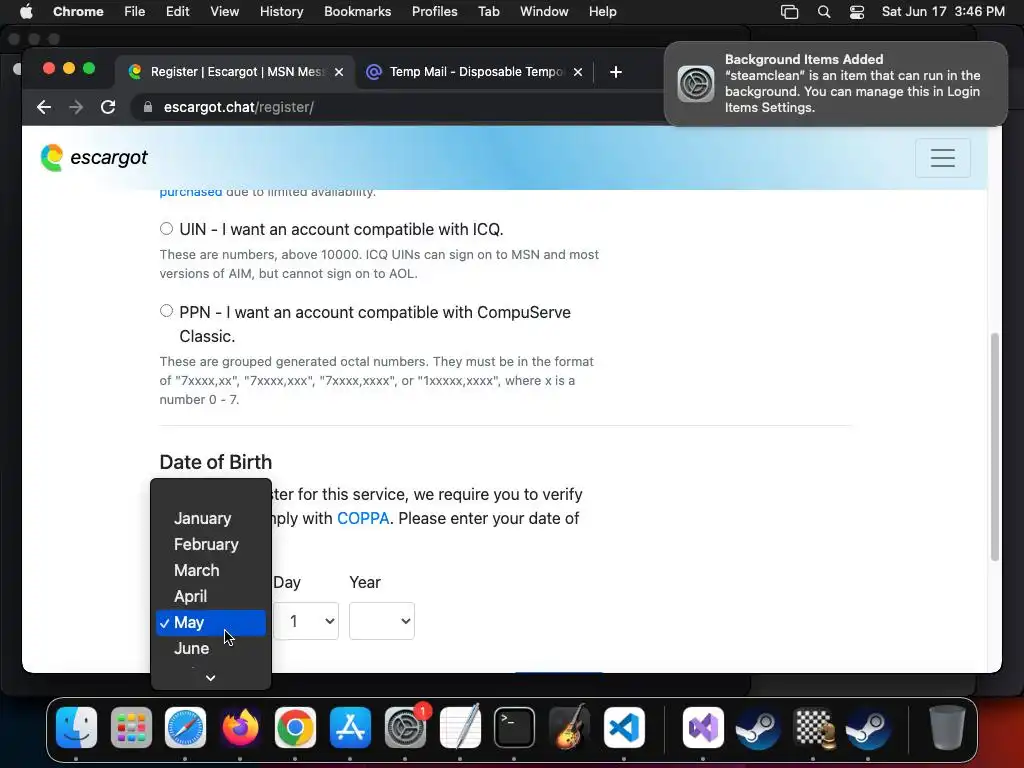Open Steam icon right of Chess in Dock

click(x=868, y=727)
